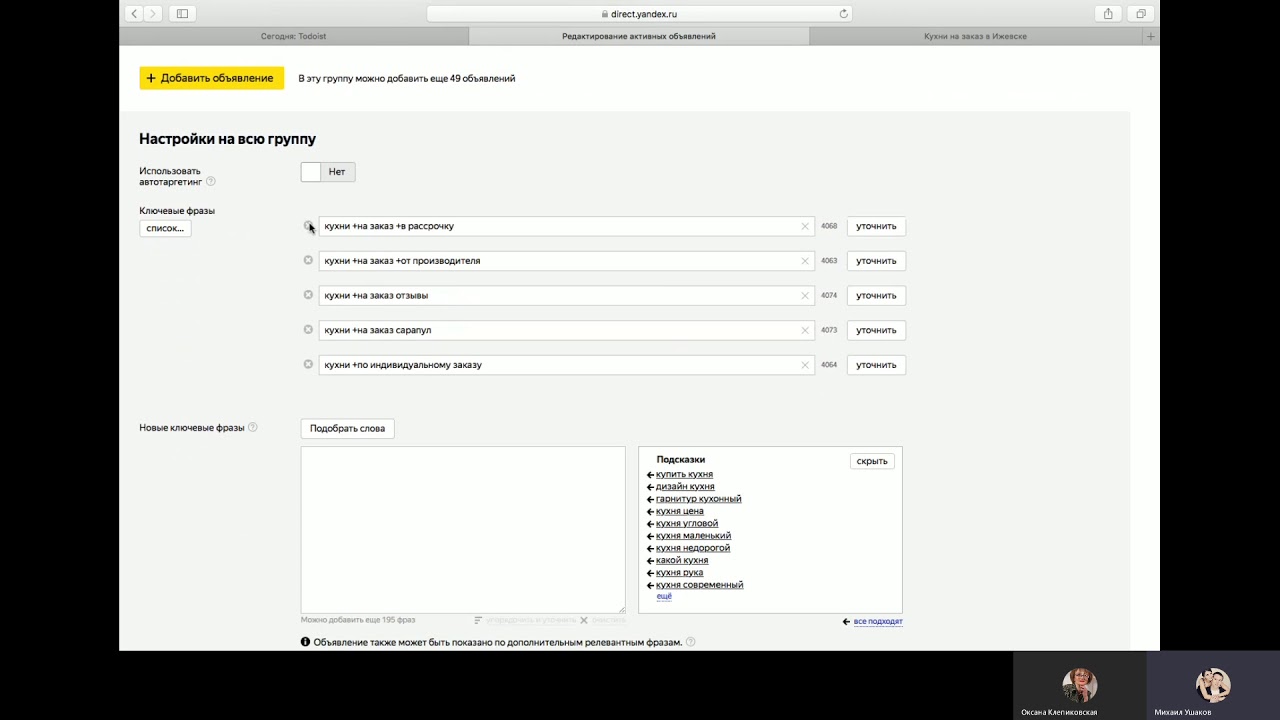Add the suggestion 'купить кухня'
The width and height of the screenshot is (1280, 720).
[684, 474]
